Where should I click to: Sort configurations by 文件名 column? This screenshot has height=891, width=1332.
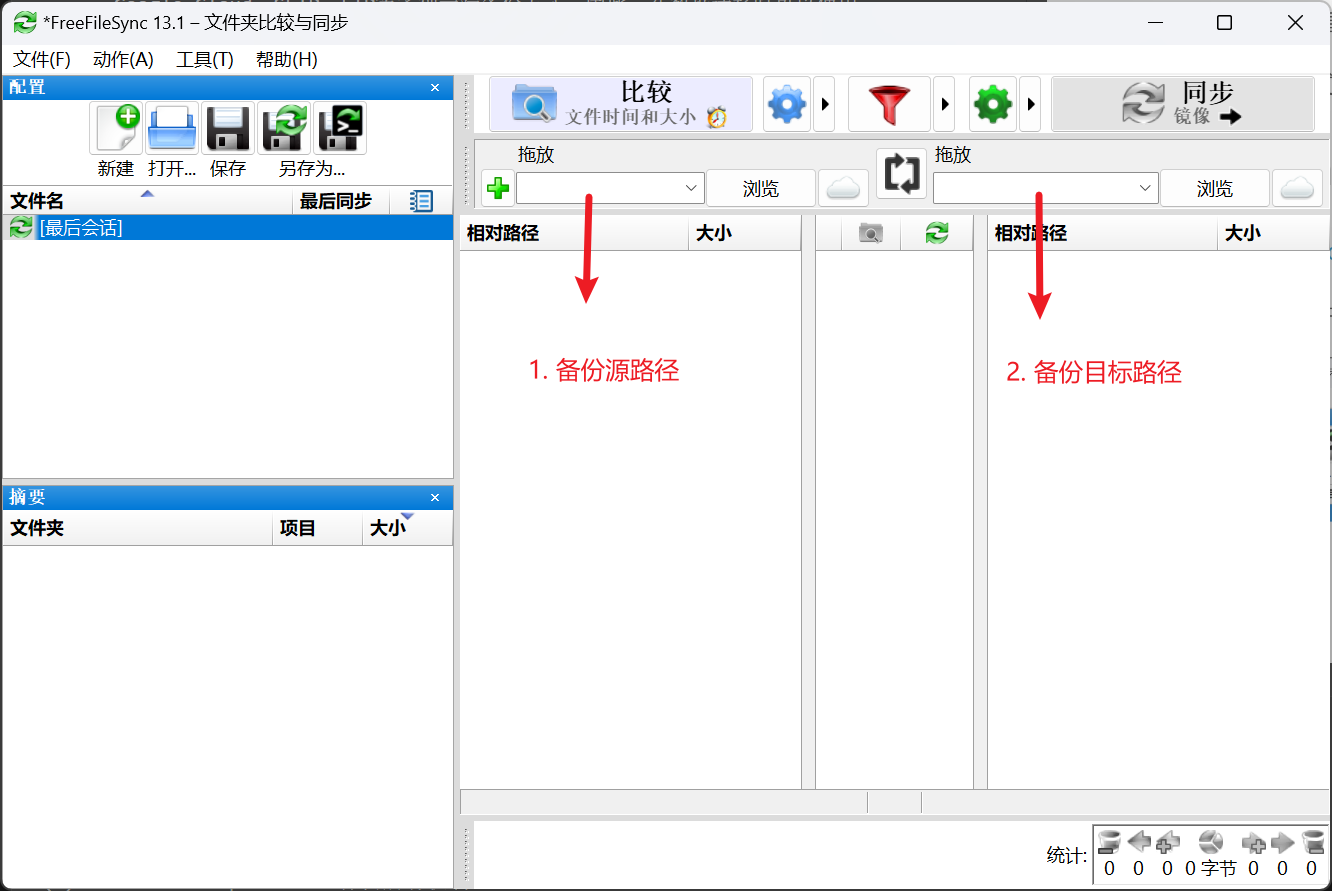(x=148, y=201)
